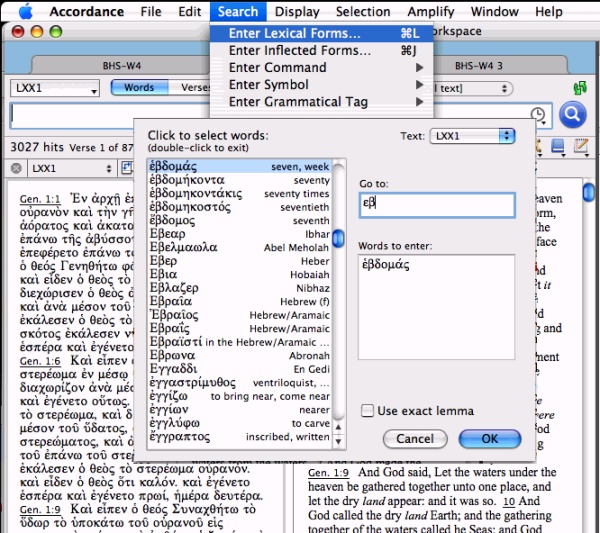Click the blue arrow icon beside the pane's LXX1 menu
Viewport: 600px width, 533px height.
coord(127,168)
